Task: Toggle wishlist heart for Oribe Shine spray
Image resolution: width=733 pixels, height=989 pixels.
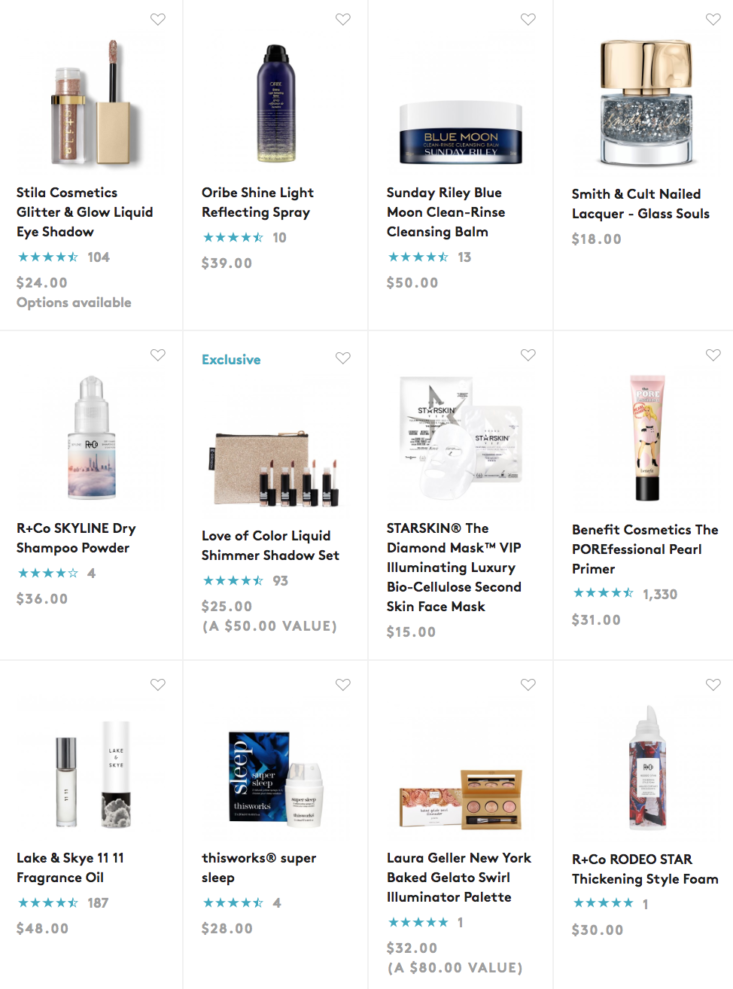Action: tap(343, 20)
